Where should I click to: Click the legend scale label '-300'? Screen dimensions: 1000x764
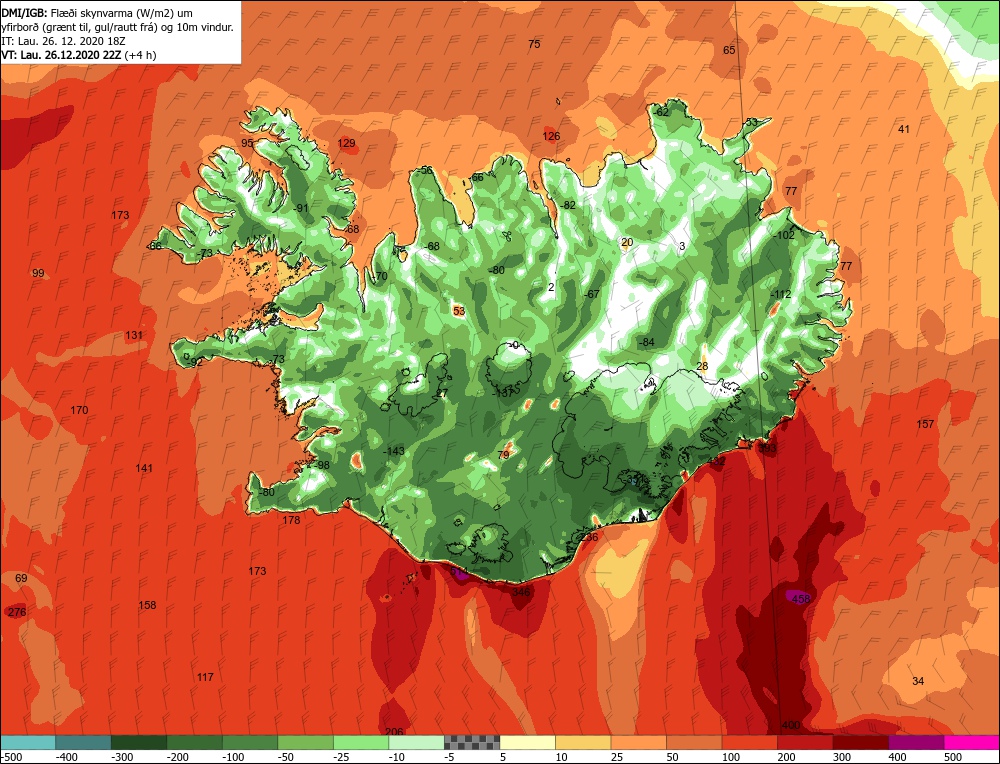121,757
